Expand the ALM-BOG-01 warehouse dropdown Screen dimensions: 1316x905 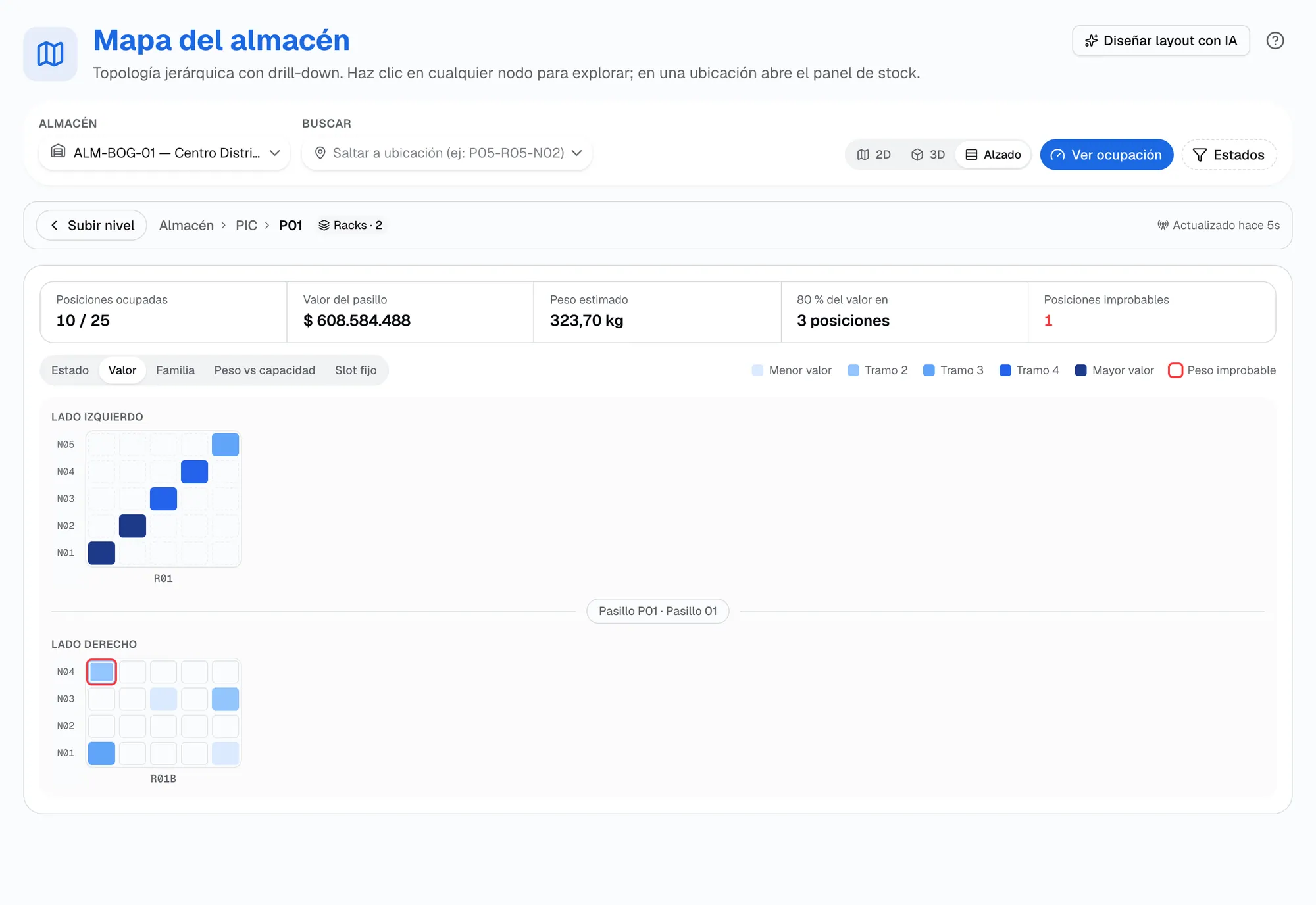point(164,153)
